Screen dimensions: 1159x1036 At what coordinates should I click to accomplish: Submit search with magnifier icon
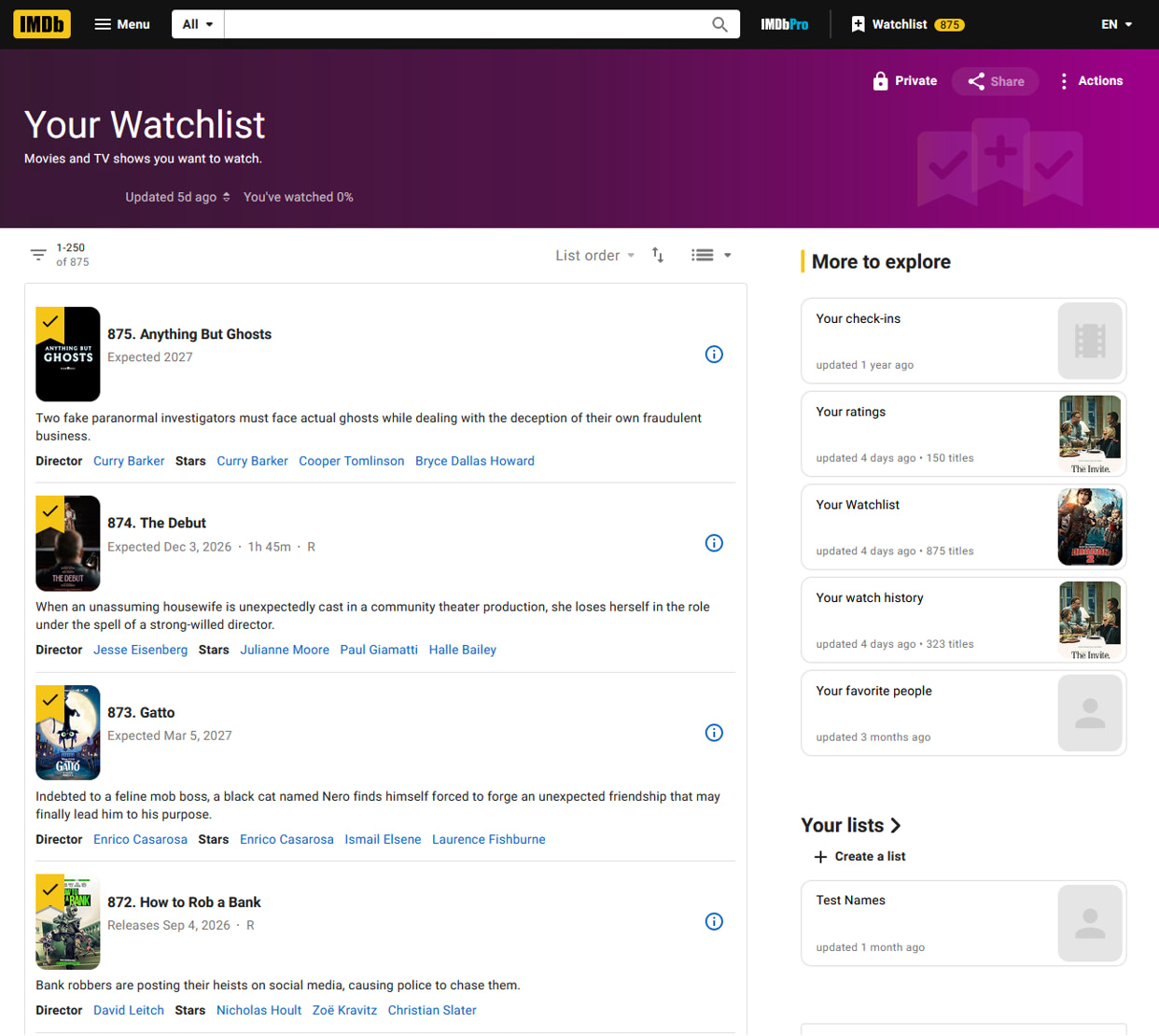click(719, 24)
